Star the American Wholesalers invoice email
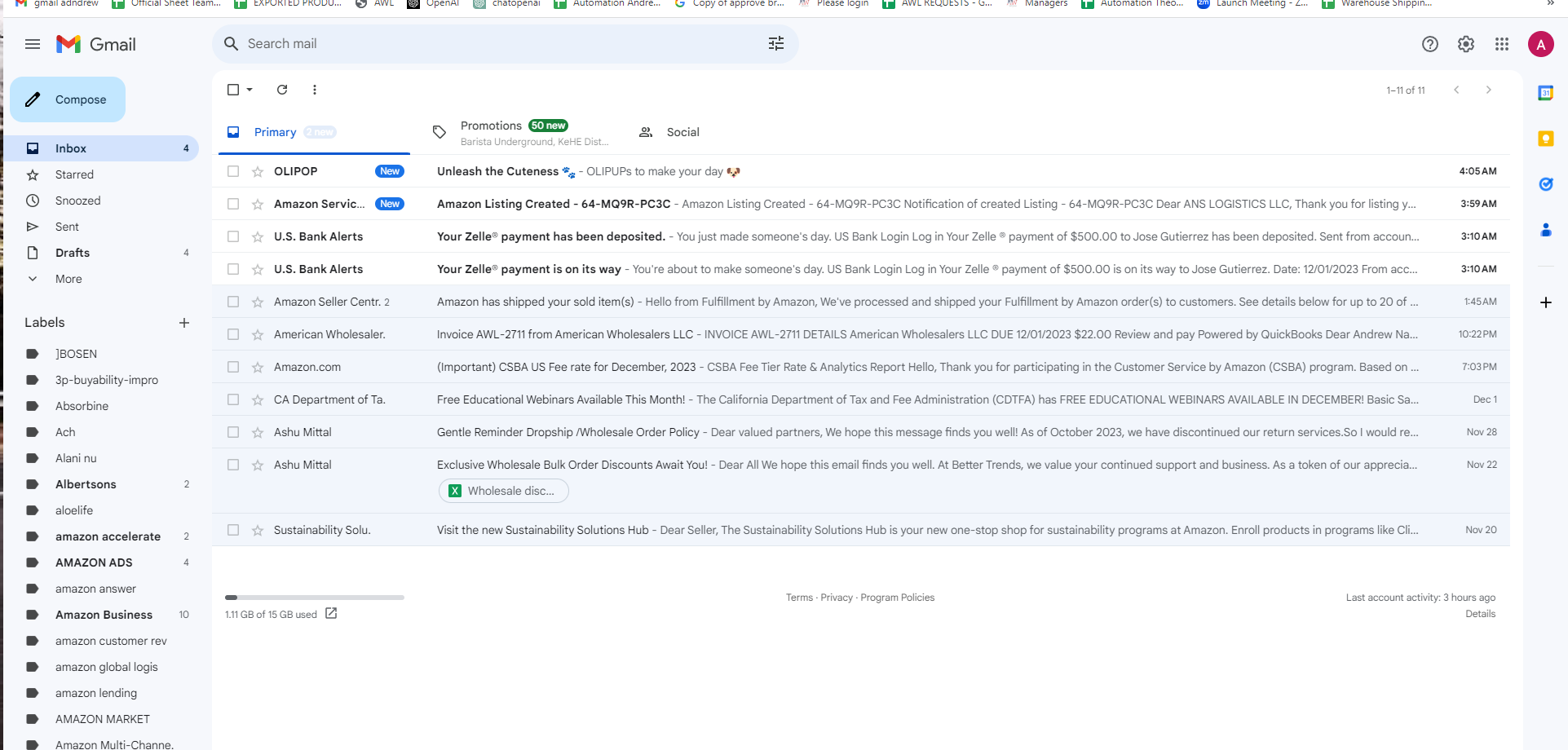The height and width of the screenshot is (750, 1568). click(x=258, y=334)
